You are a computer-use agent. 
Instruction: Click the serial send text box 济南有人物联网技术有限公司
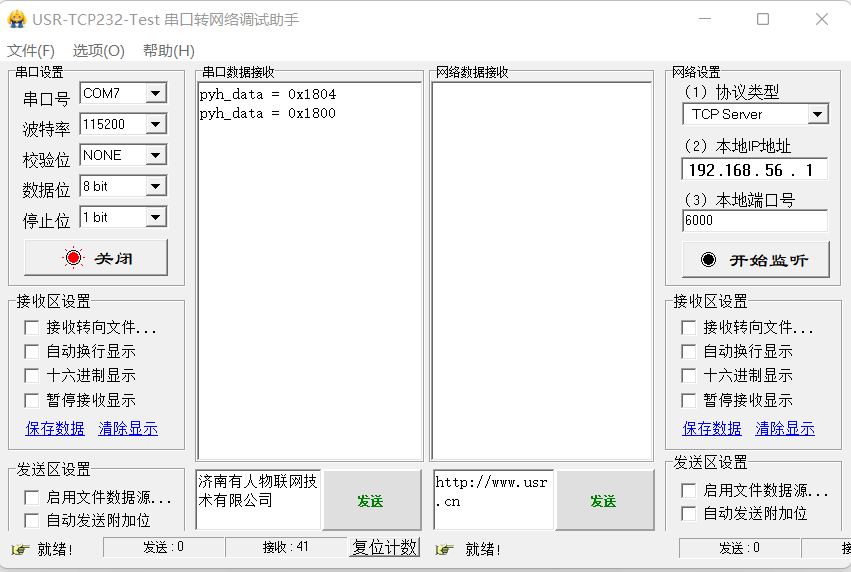point(258,499)
